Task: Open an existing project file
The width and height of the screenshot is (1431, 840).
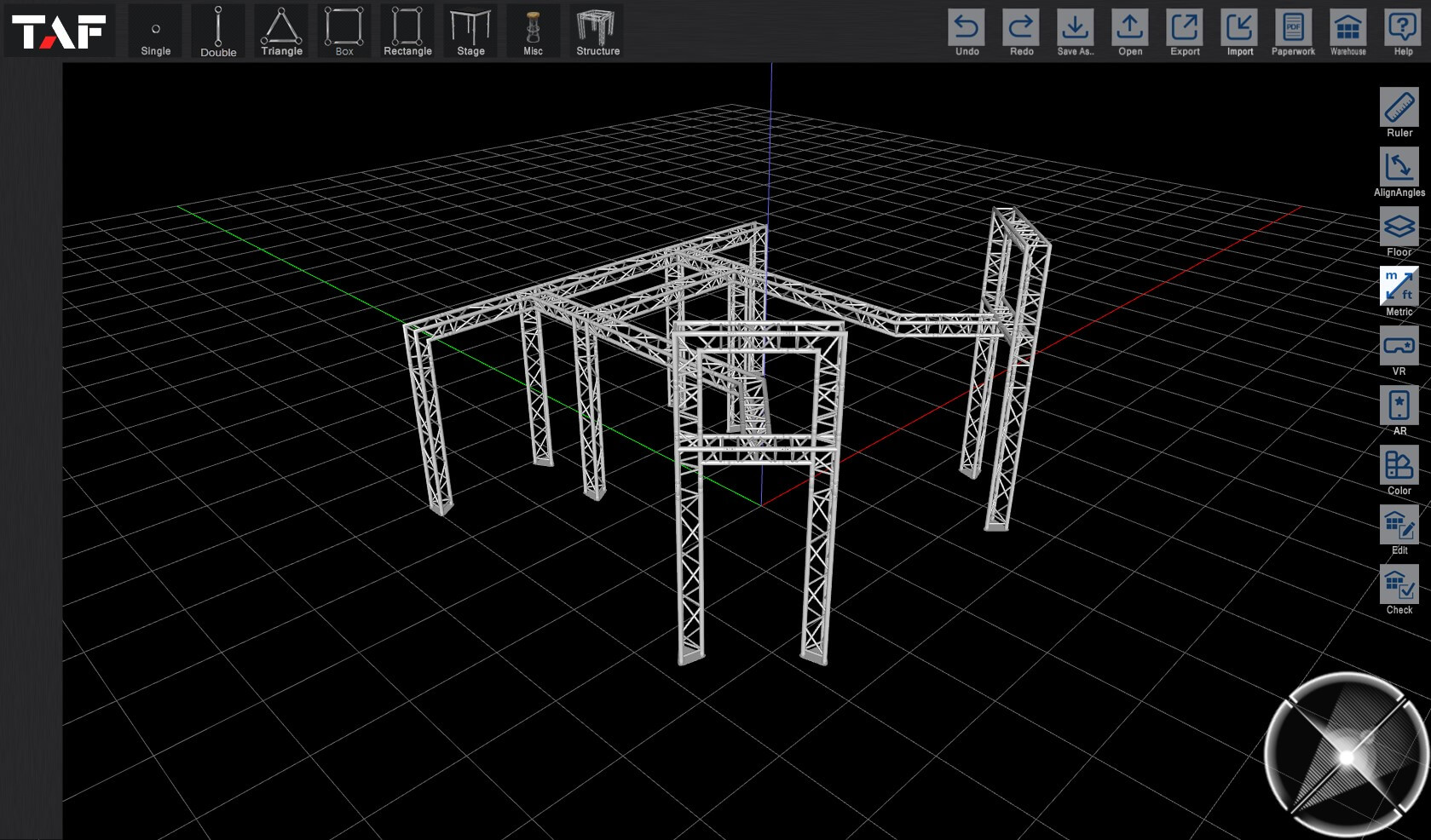Action: click(x=1130, y=33)
